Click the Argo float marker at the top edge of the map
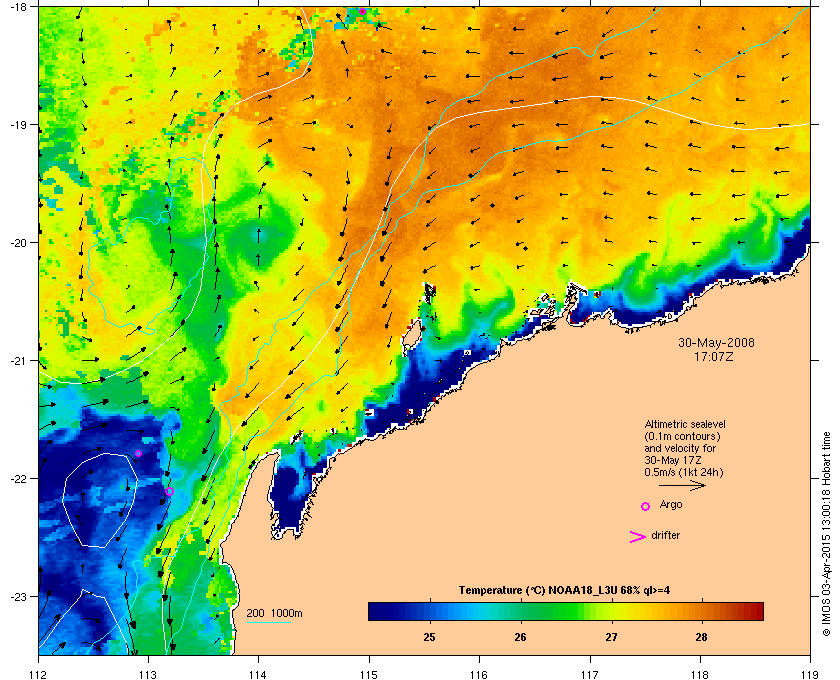Image resolution: width=840 pixels, height=680 pixels. click(x=363, y=11)
